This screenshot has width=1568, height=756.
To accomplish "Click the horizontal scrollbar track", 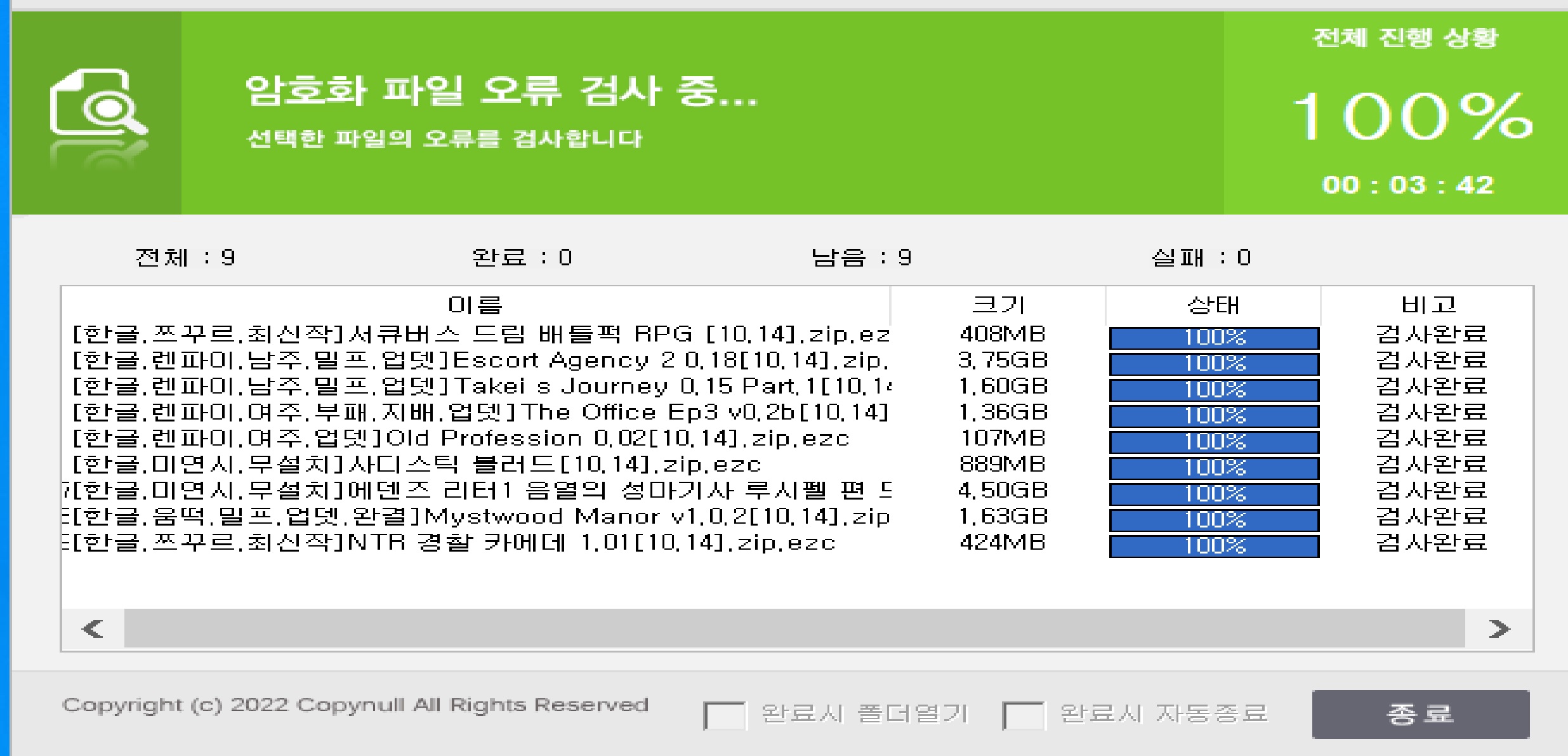I will 793,628.
